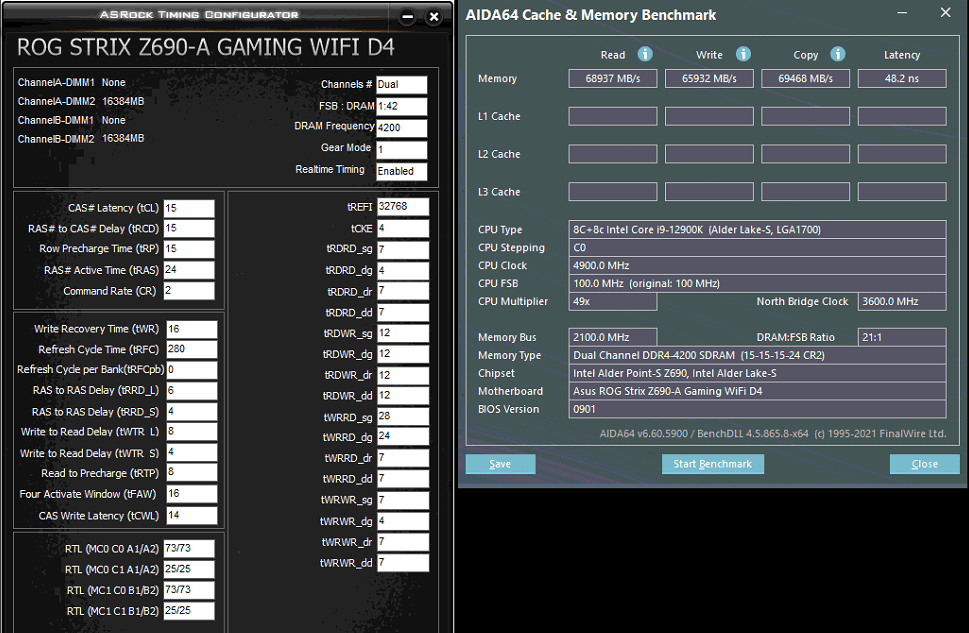The height and width of the screenshot is (633, 969).
Task: Click the CPU Clock value 4900.0 MHz
Action: point(757,265)
